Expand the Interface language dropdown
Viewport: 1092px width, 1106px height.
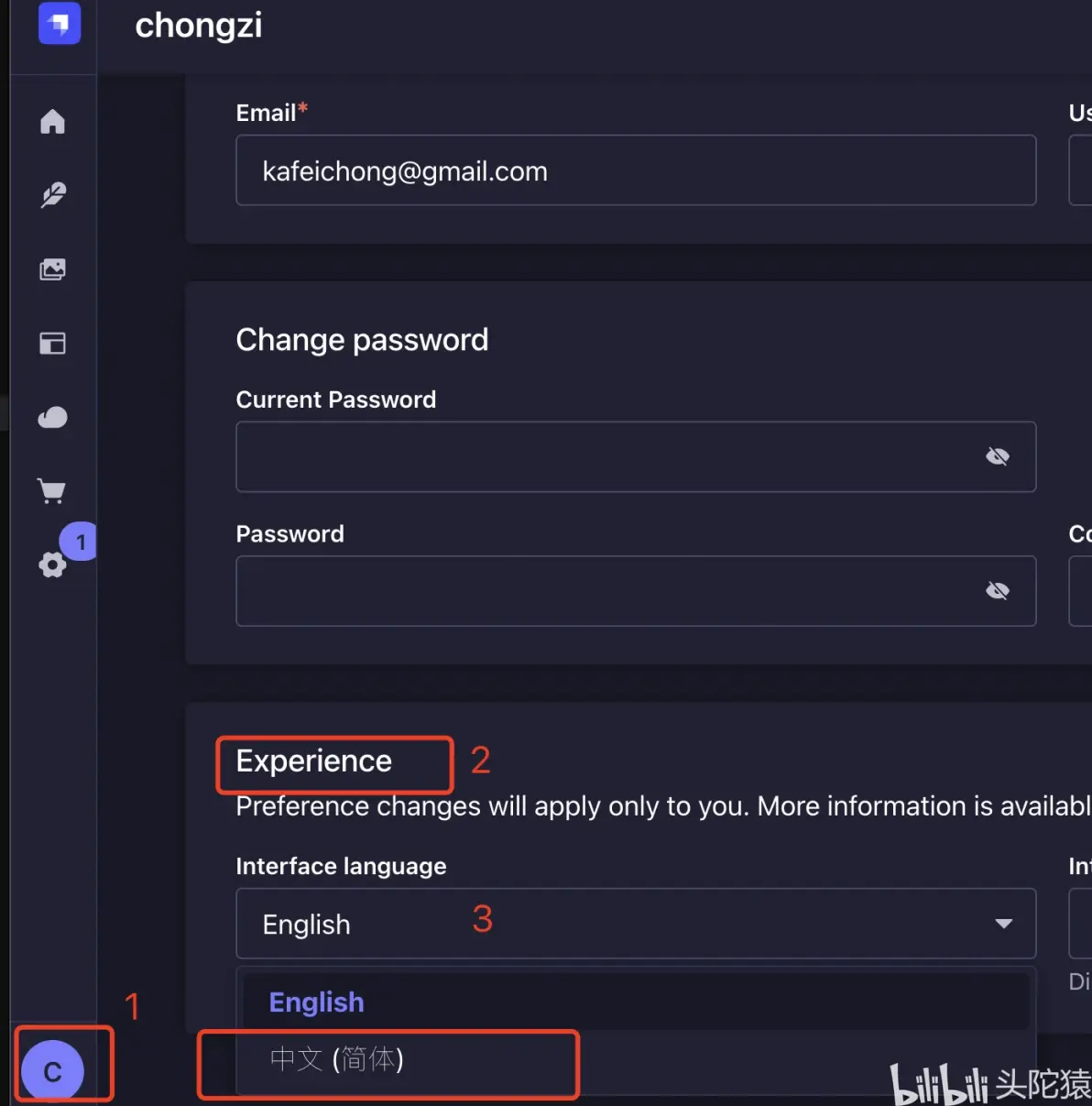636,924
